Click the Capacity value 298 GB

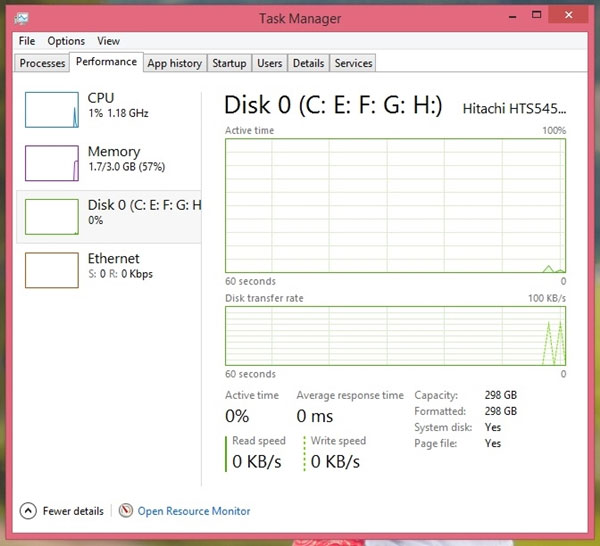tap(501, 395)
